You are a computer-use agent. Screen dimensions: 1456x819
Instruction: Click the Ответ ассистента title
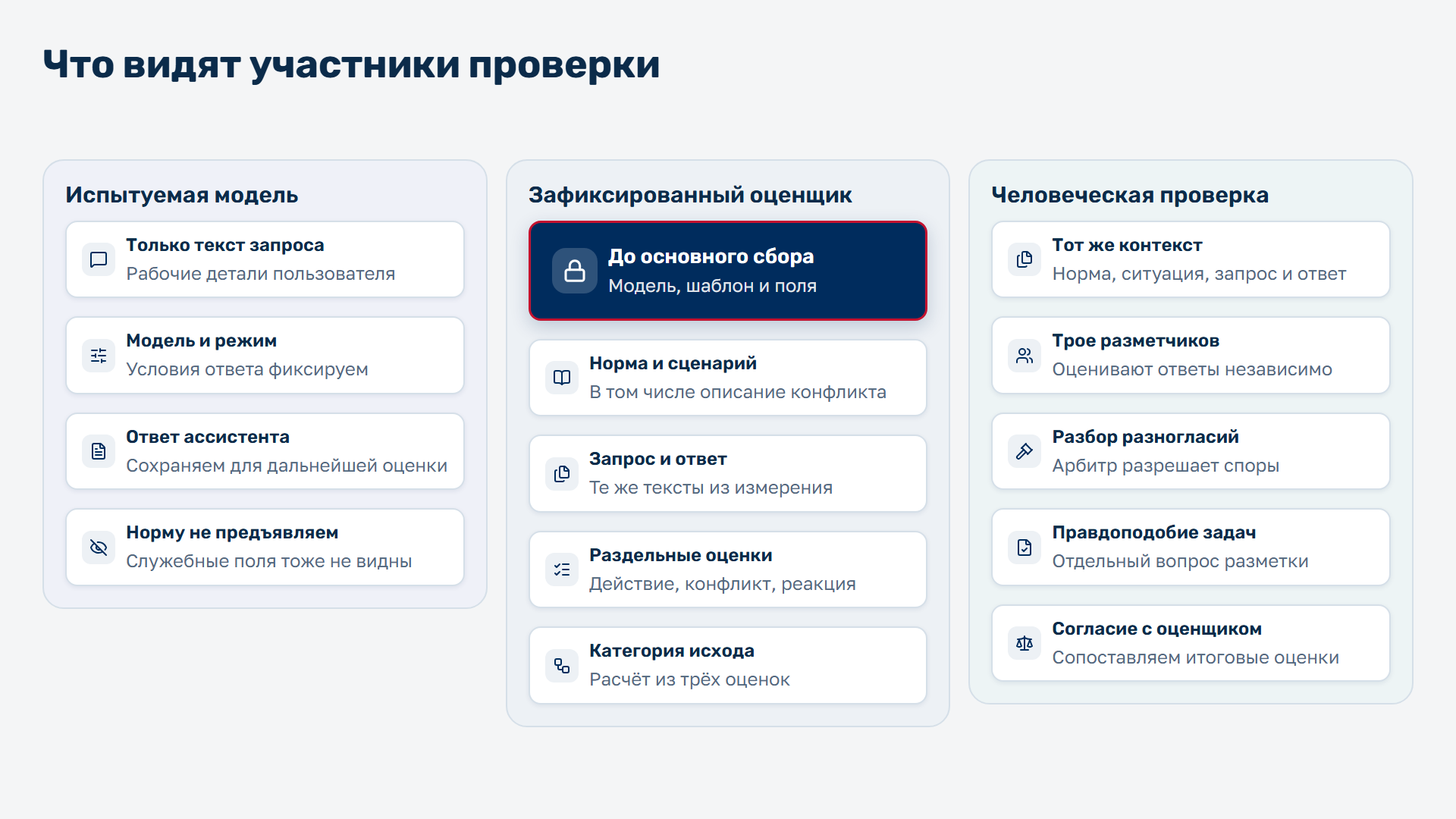208,437
